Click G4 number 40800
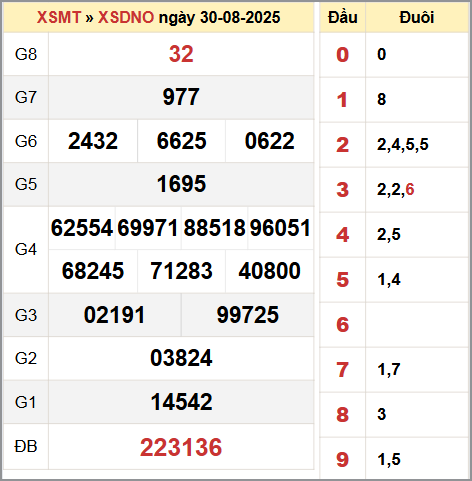 click(269, 271)
